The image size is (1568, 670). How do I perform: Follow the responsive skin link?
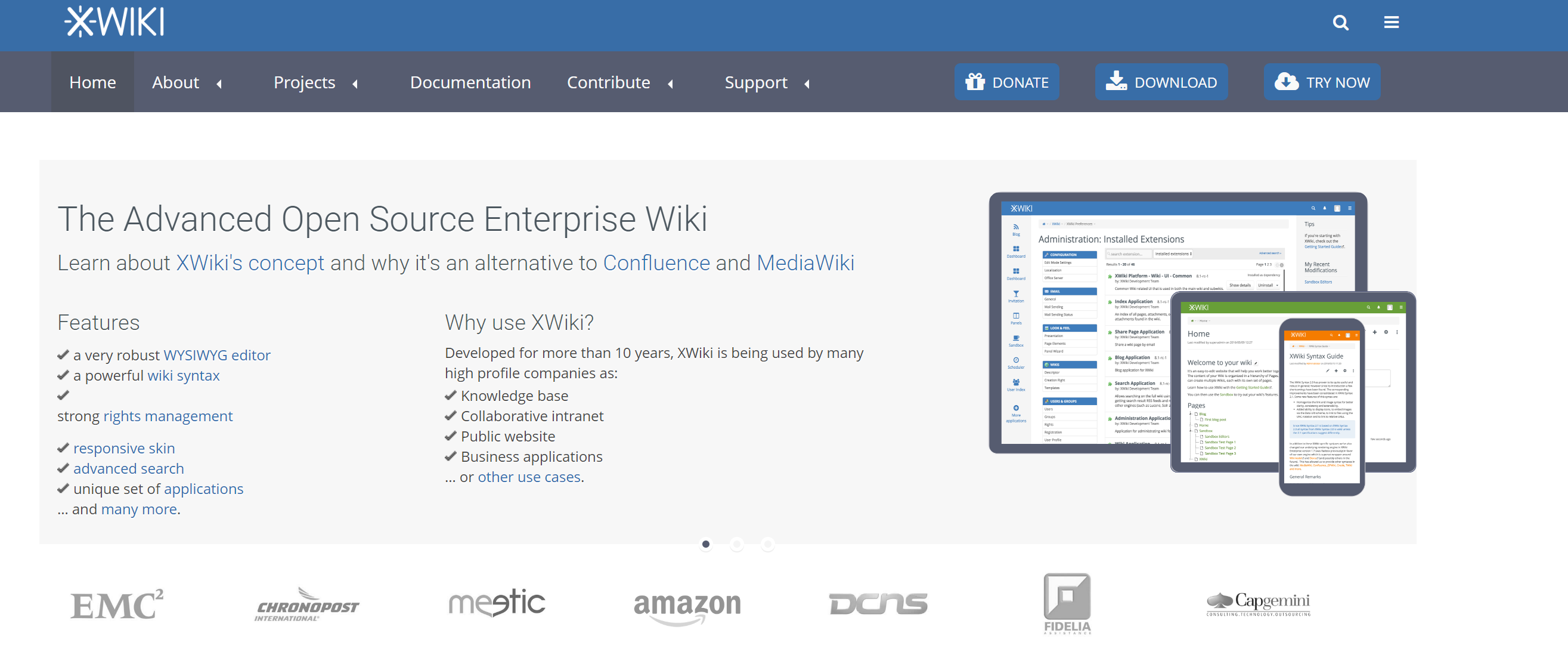(124, 448)
